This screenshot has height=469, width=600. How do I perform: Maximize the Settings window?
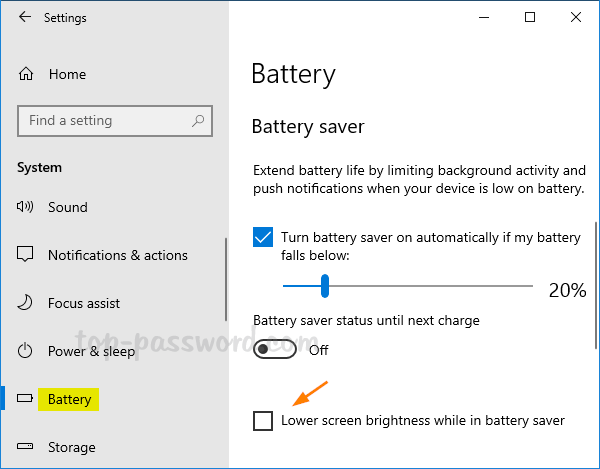(x=530, y=17)
